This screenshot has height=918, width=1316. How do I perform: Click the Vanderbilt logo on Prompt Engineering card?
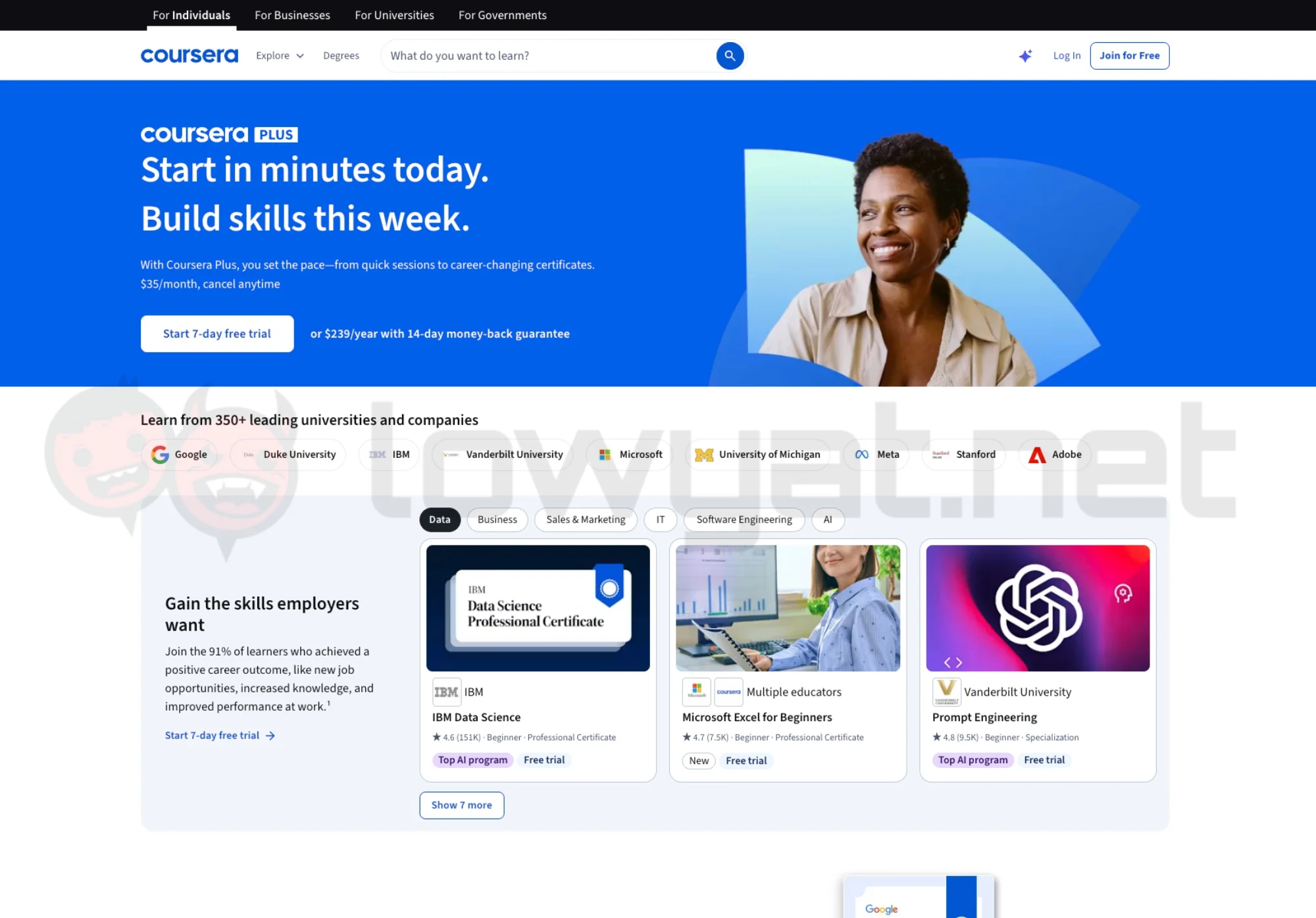[x=946, y=692]
